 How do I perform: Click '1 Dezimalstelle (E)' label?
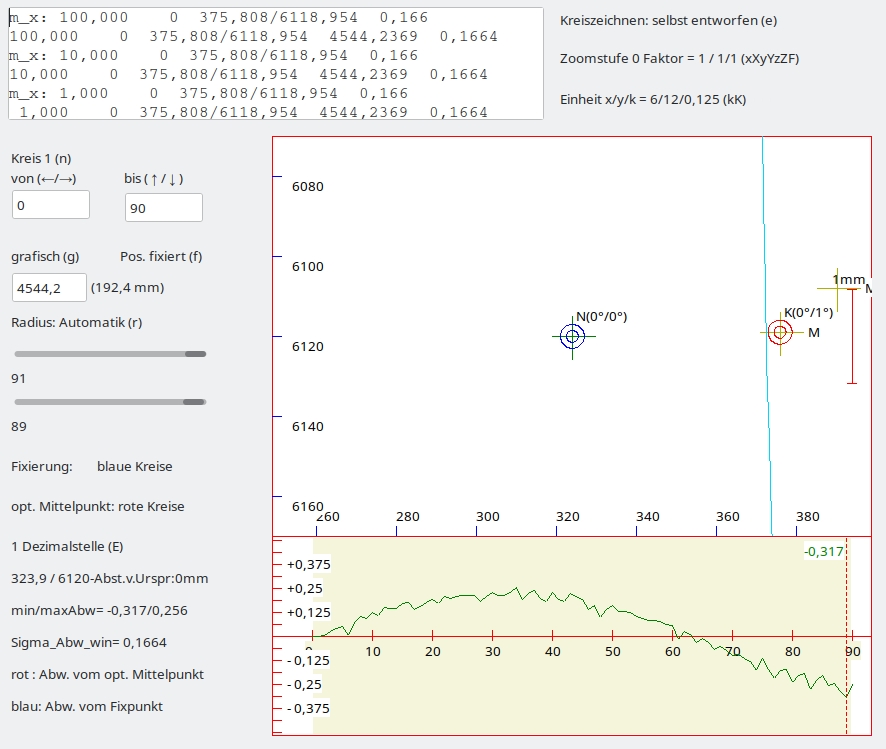(x=67, y=547)
